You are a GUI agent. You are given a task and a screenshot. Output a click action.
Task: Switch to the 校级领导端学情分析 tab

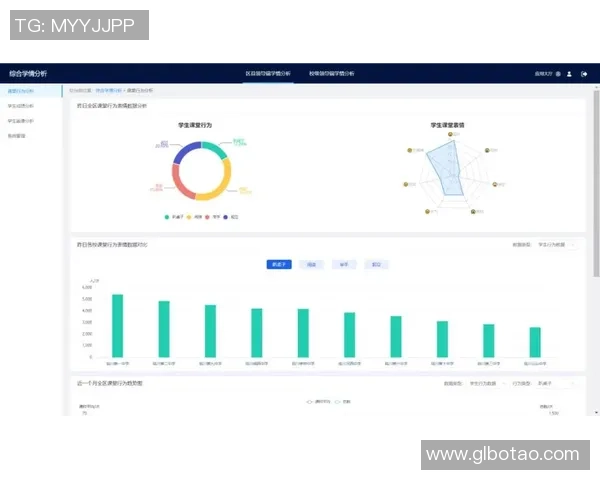click(331, 74)
